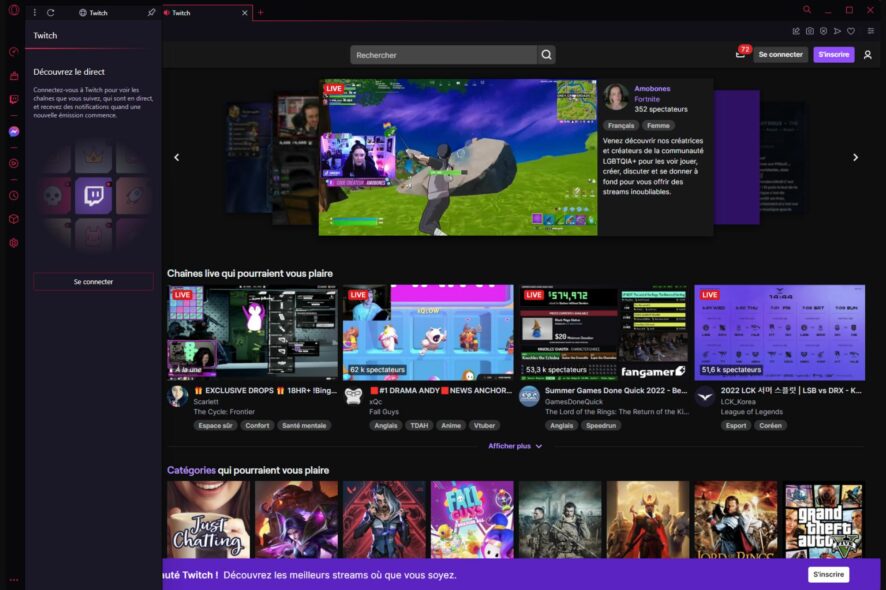Open the Amobones channel link

click(652, 89)
